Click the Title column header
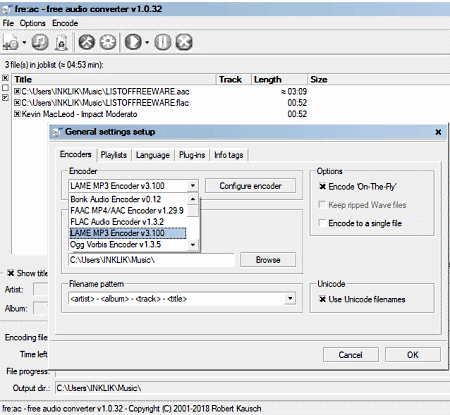Screen dimensions: 450x415 [114, 80]
